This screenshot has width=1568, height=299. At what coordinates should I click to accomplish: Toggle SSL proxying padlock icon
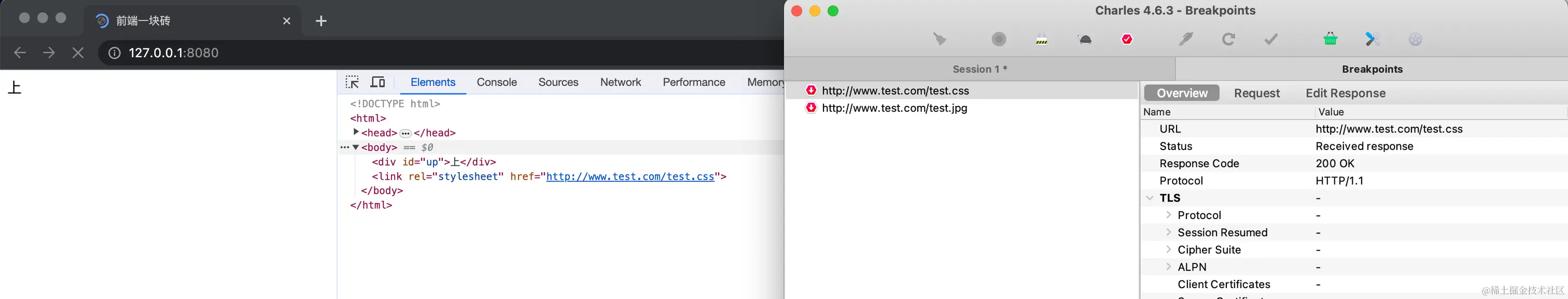[1042, 39]
